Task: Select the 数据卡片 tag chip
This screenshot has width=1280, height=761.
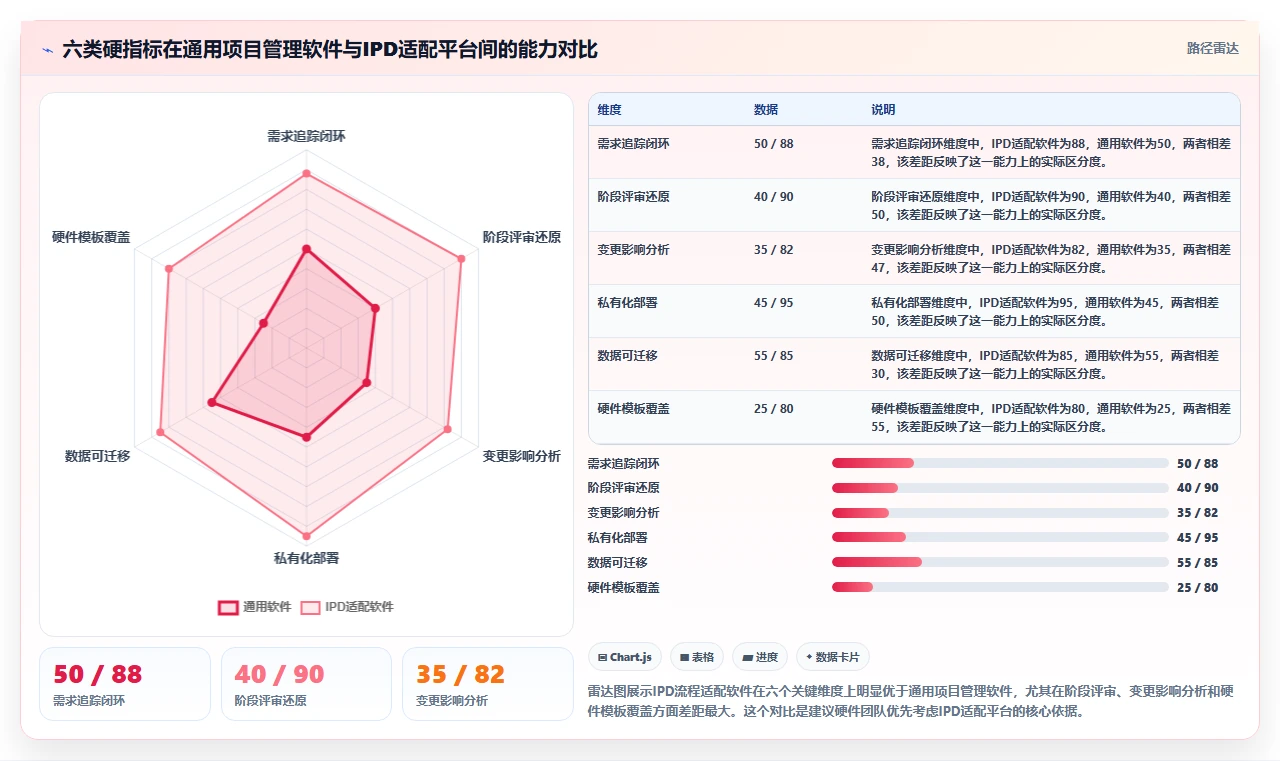Action: click(833, 657)
